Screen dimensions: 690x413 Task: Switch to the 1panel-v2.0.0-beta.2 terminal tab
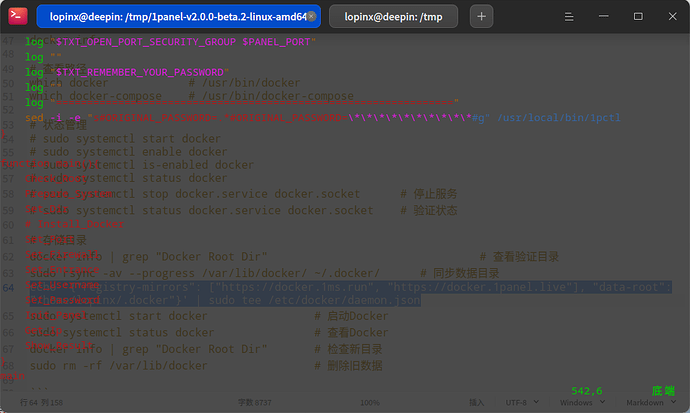click(x=178, y=17)
